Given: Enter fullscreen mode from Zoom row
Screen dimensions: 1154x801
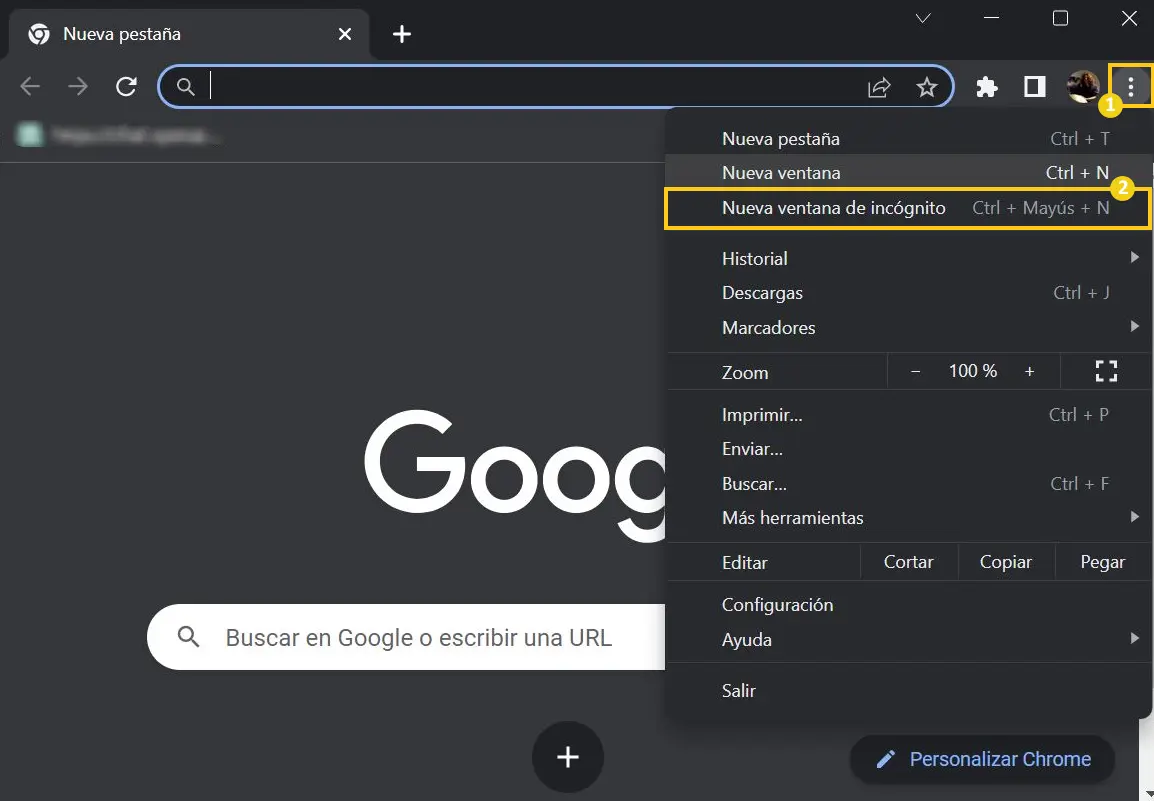Looking at the screenshot, I should click(1106, 371).
